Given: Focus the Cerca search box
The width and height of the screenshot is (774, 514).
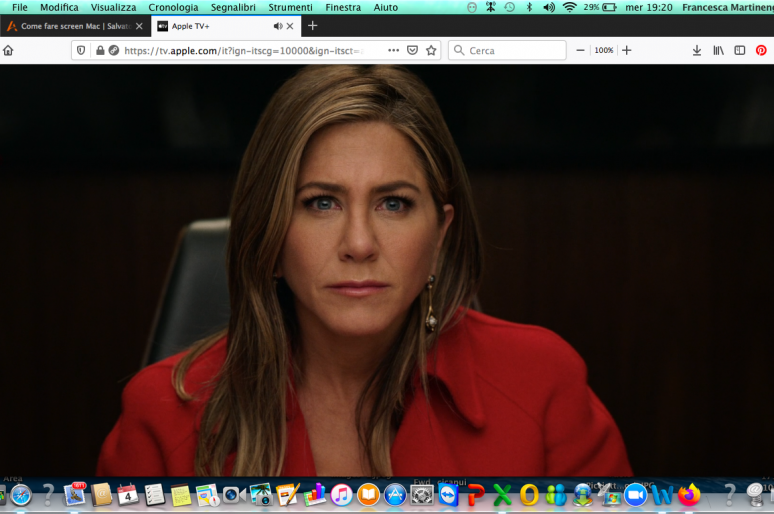Looking at the screenshot, I should coord(507,50).
